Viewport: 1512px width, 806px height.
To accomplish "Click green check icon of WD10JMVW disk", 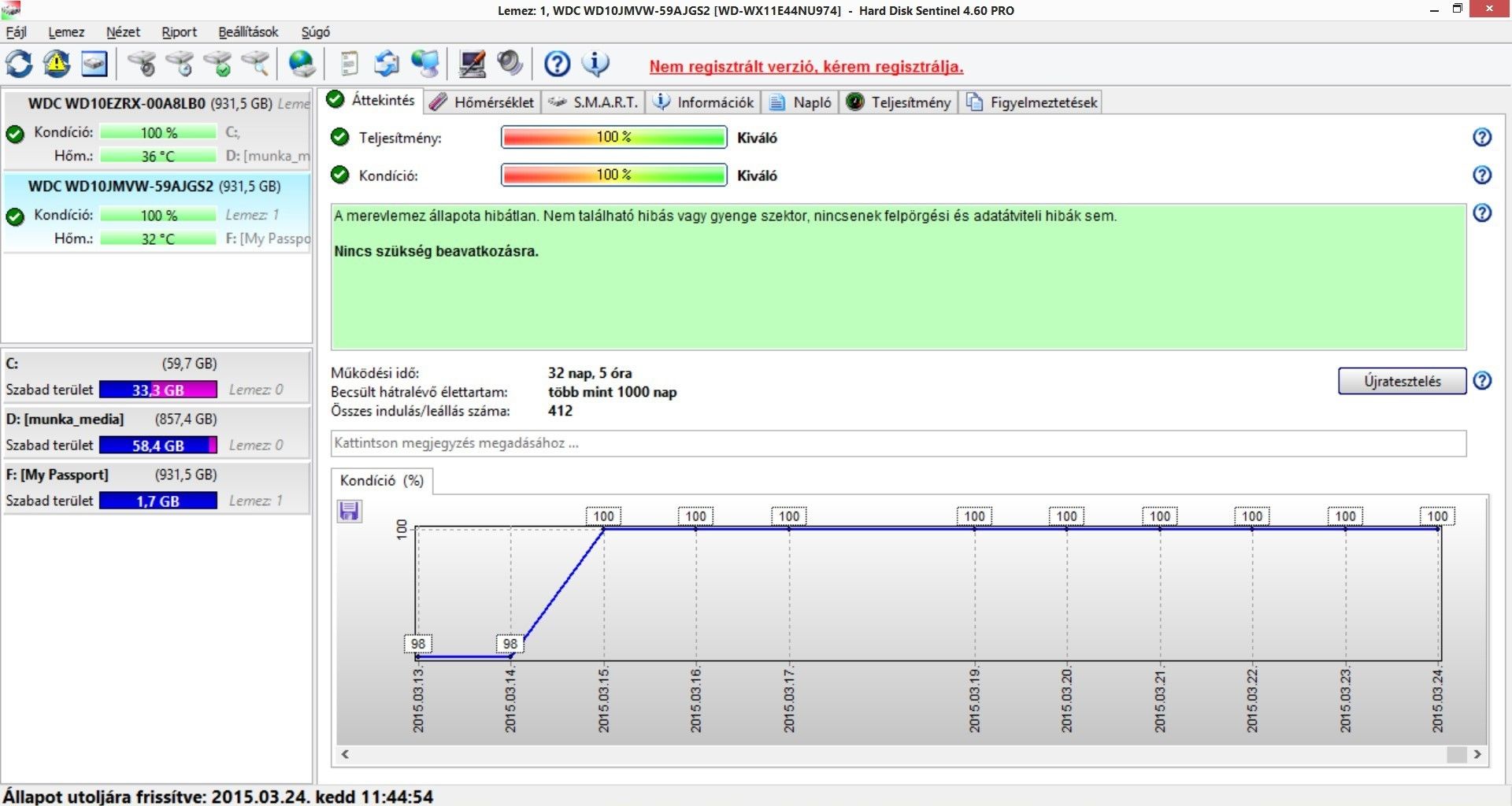I will pyautogui.click(x=15, y=216).
